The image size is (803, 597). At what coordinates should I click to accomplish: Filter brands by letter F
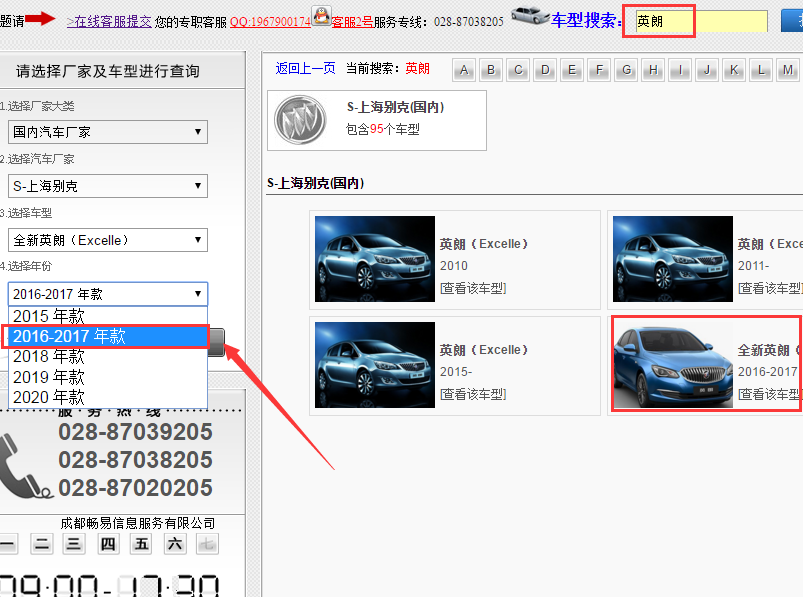coord(599,70)
